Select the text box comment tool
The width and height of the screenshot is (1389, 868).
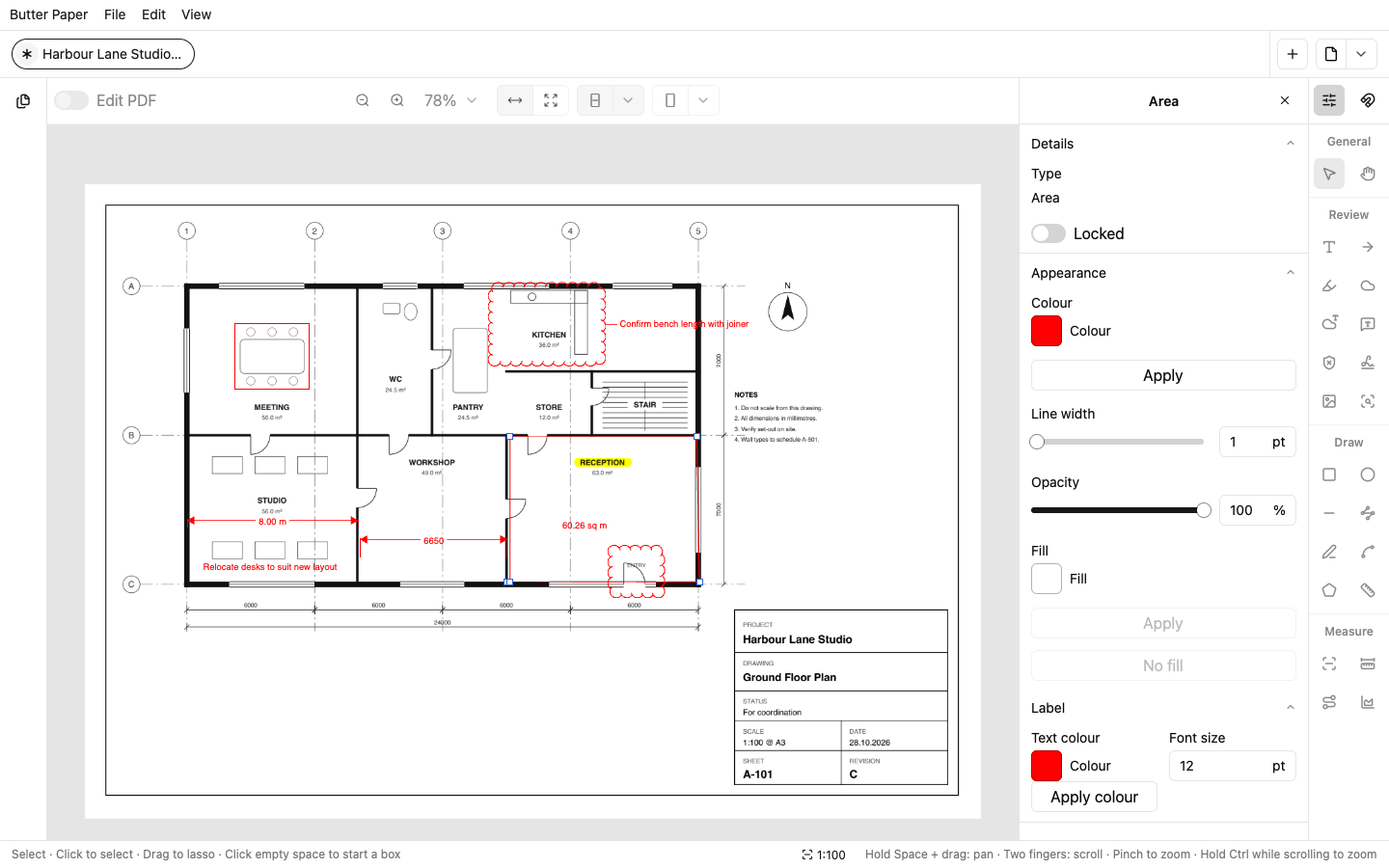[1368, 324]
